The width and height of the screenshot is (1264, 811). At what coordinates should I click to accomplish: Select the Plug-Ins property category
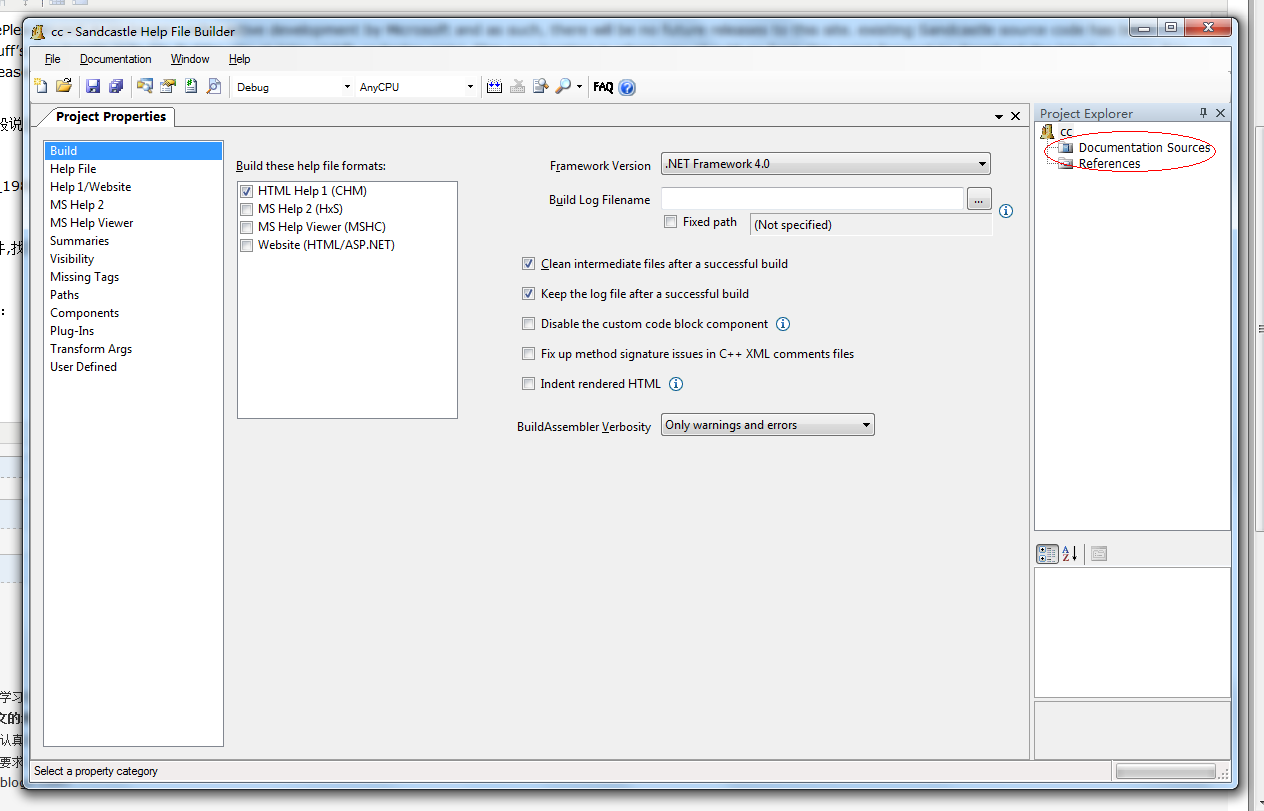[133, 331]
